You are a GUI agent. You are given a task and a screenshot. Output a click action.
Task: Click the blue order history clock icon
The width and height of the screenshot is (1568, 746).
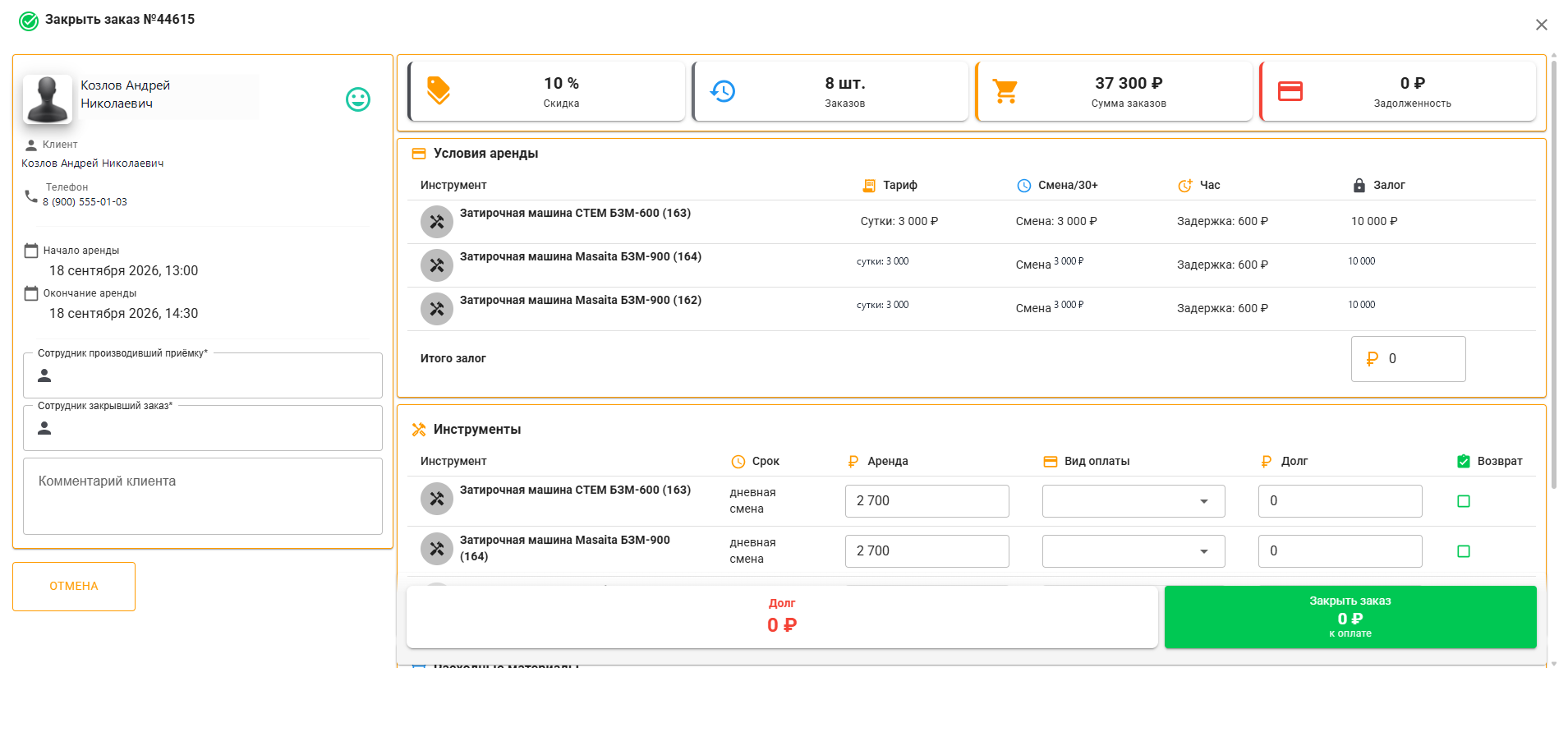coord(723,91)
